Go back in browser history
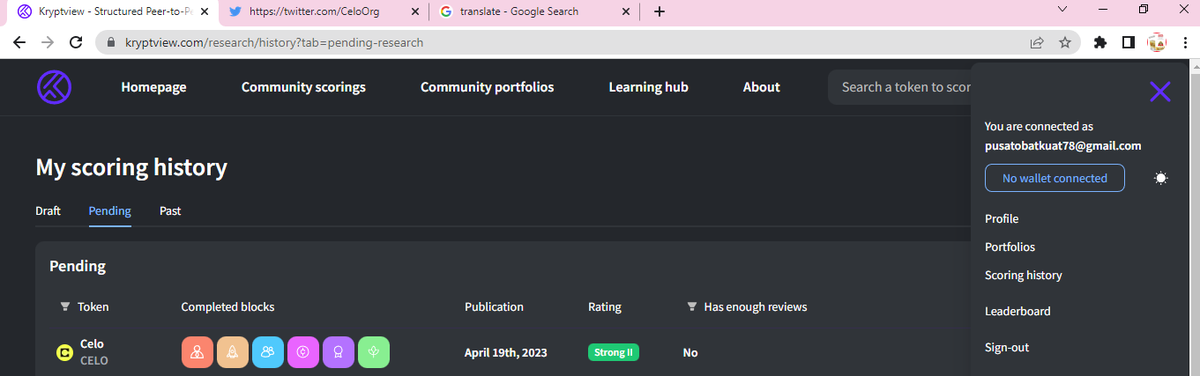The image size is (1200, 376). click(x=20, y=43)
